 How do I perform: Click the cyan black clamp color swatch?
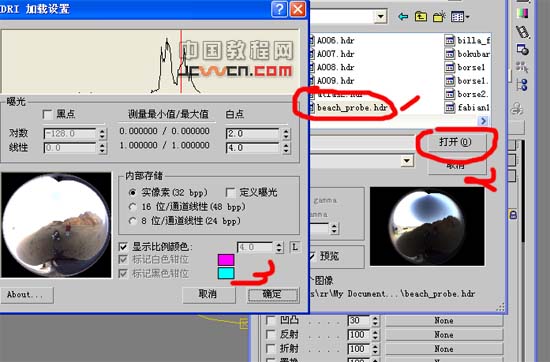(226, 273)
